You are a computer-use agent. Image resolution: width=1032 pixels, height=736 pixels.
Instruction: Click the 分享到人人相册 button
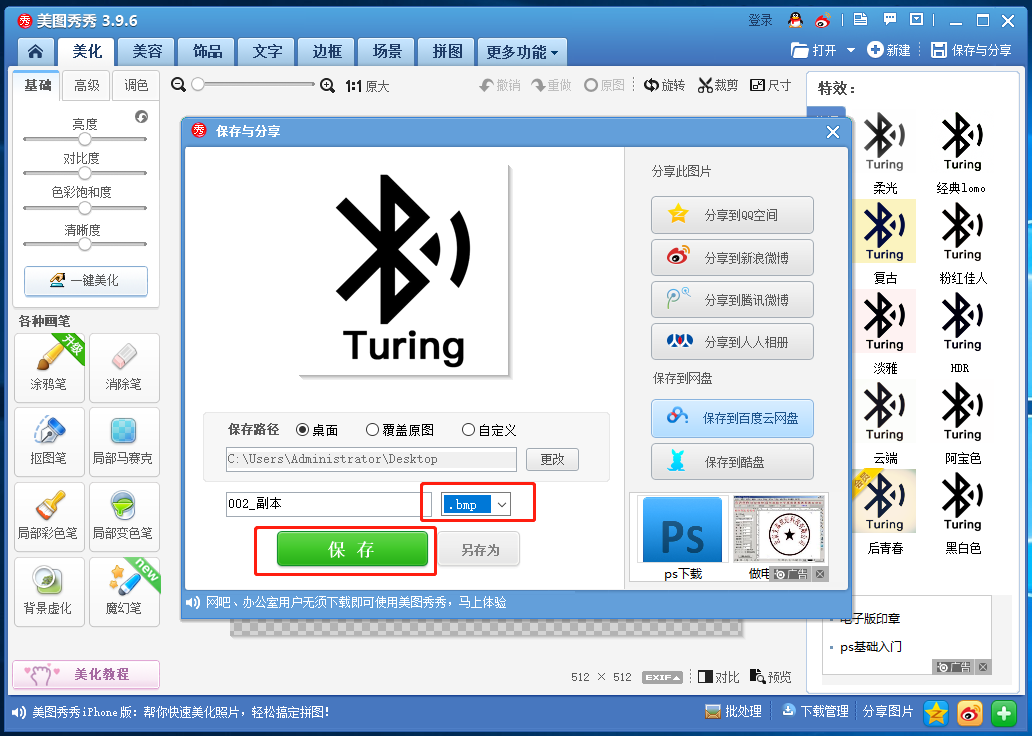point(732,342)
